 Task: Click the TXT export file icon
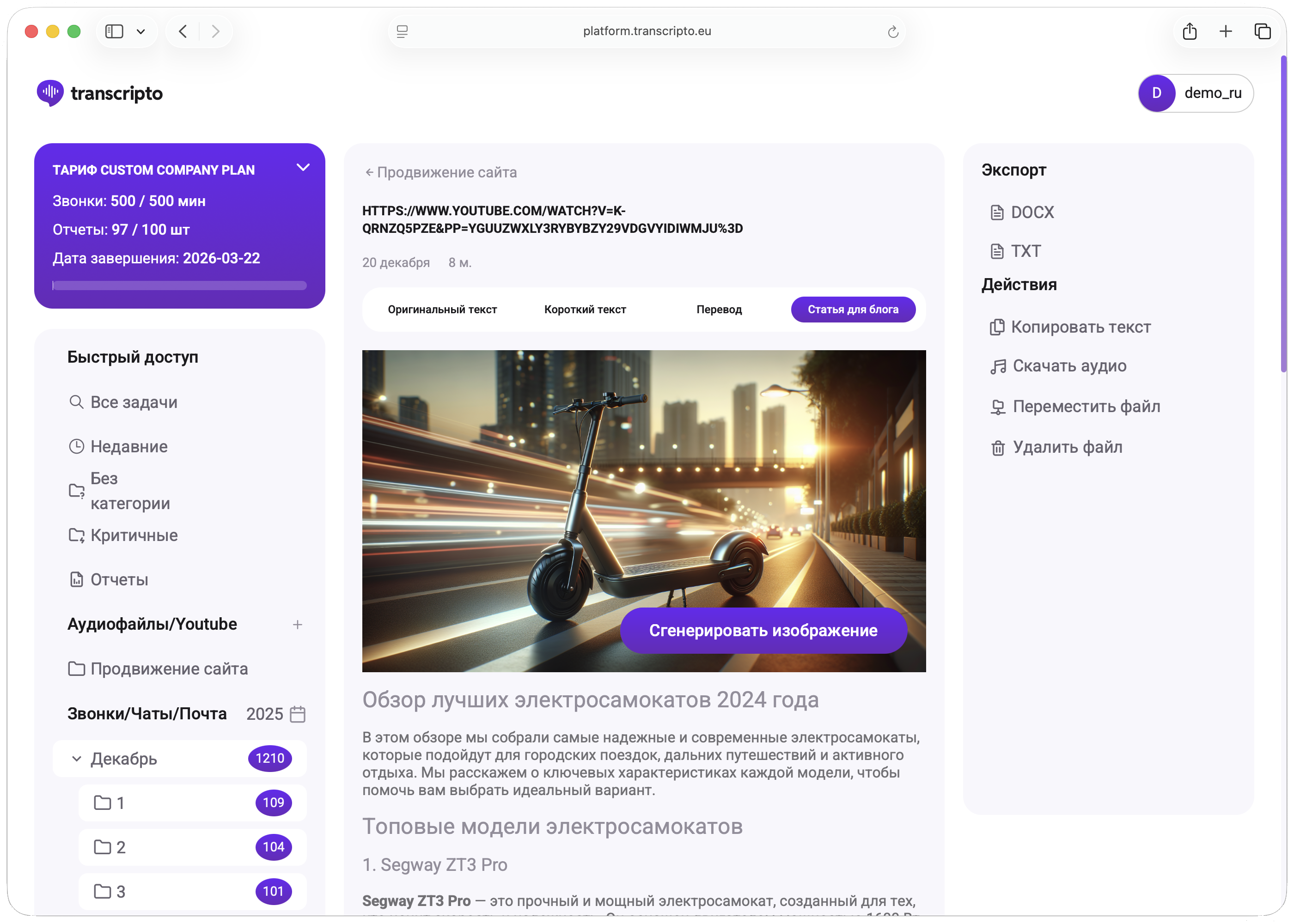click(x=996, y=251)
